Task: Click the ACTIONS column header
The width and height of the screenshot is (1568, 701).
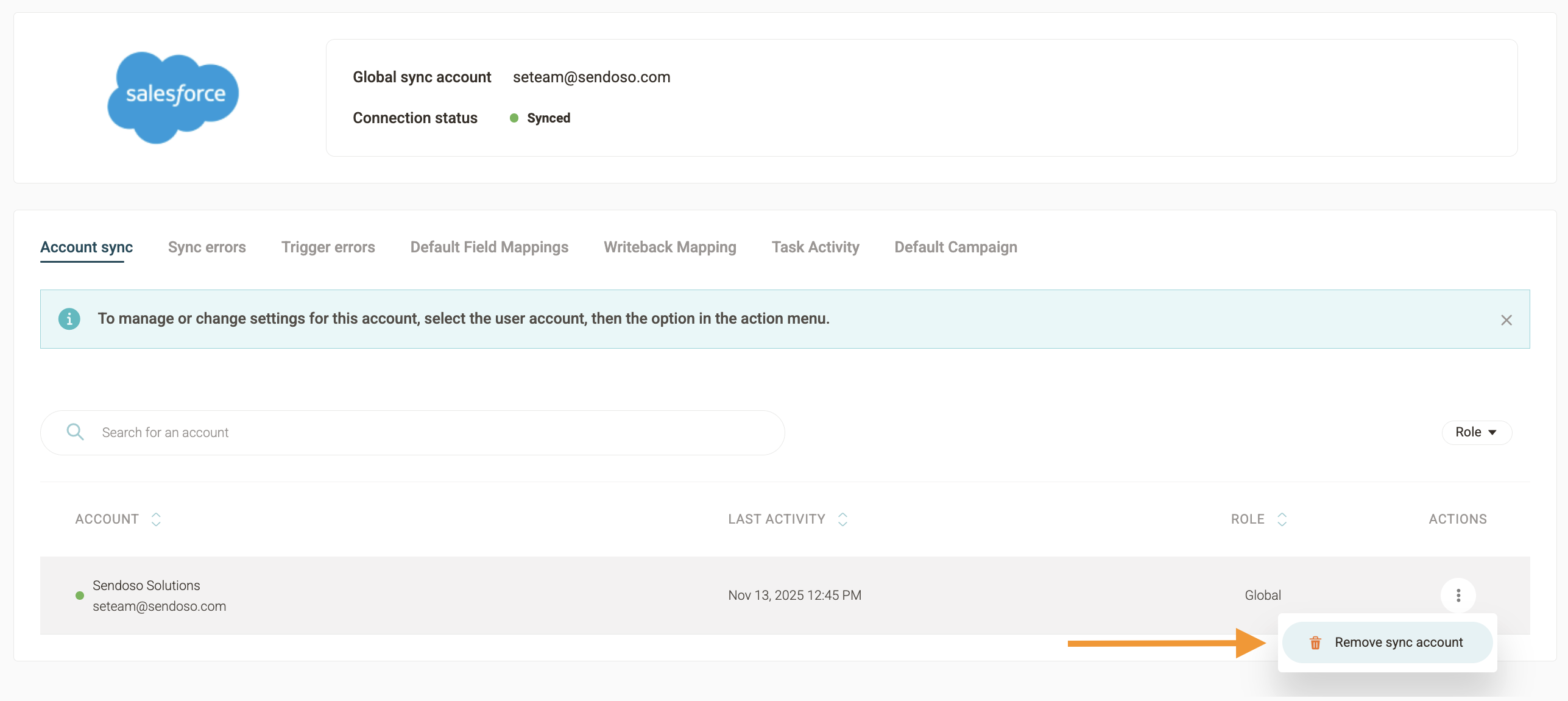Action: pyautogui.click(x=1458, y=519)
